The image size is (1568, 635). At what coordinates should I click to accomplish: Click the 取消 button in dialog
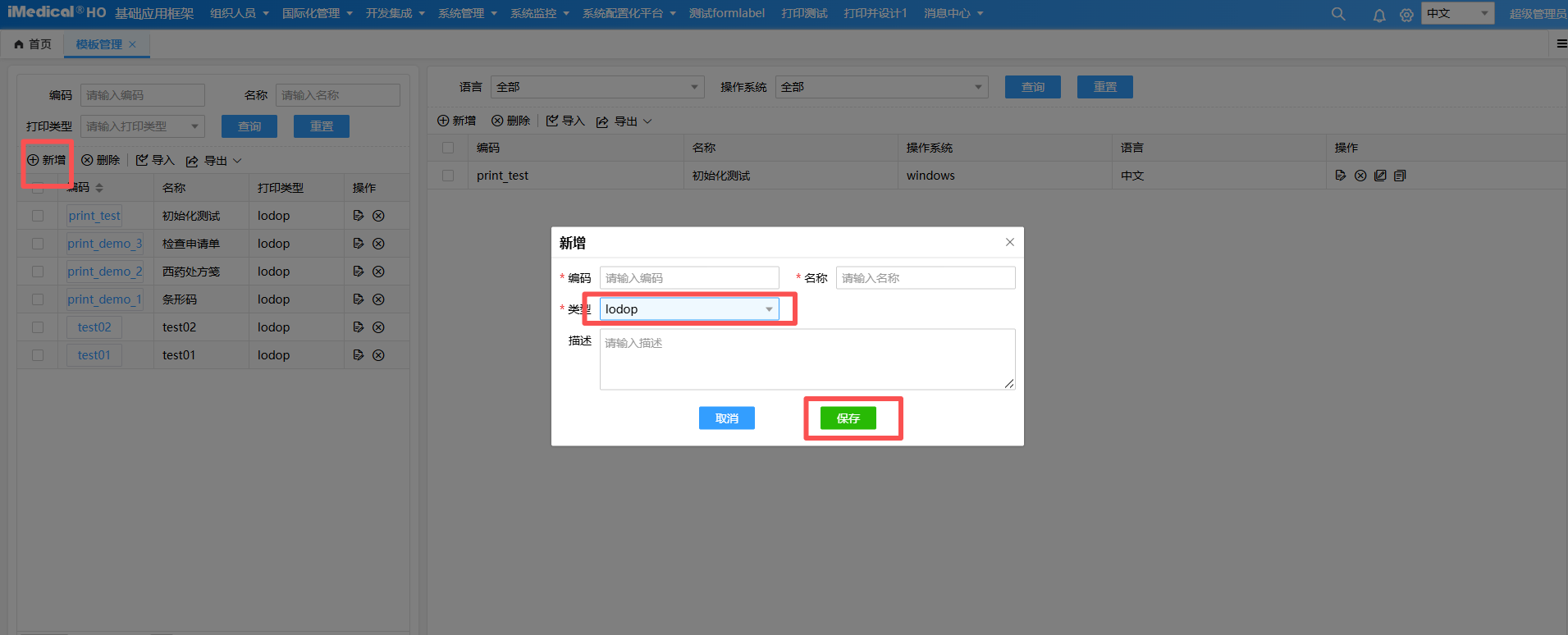click(726, 418)
